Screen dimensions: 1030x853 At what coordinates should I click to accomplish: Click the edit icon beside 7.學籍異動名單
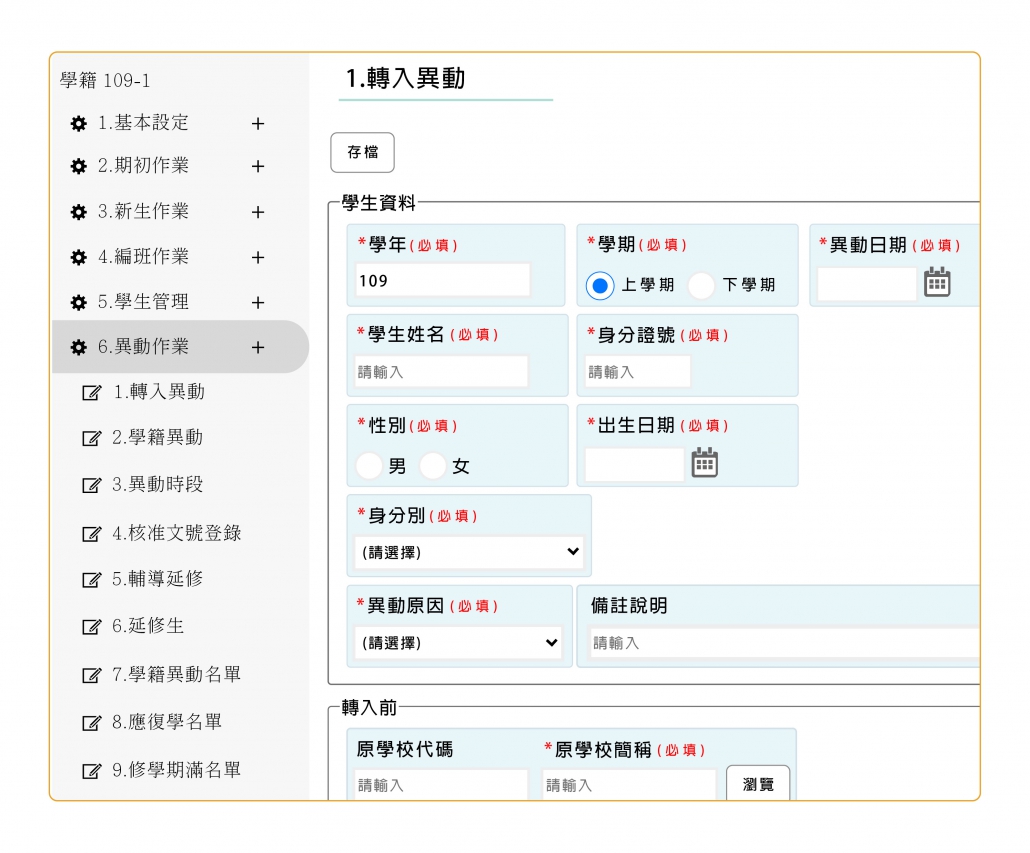pyautogui.click(x=91, y=675)
